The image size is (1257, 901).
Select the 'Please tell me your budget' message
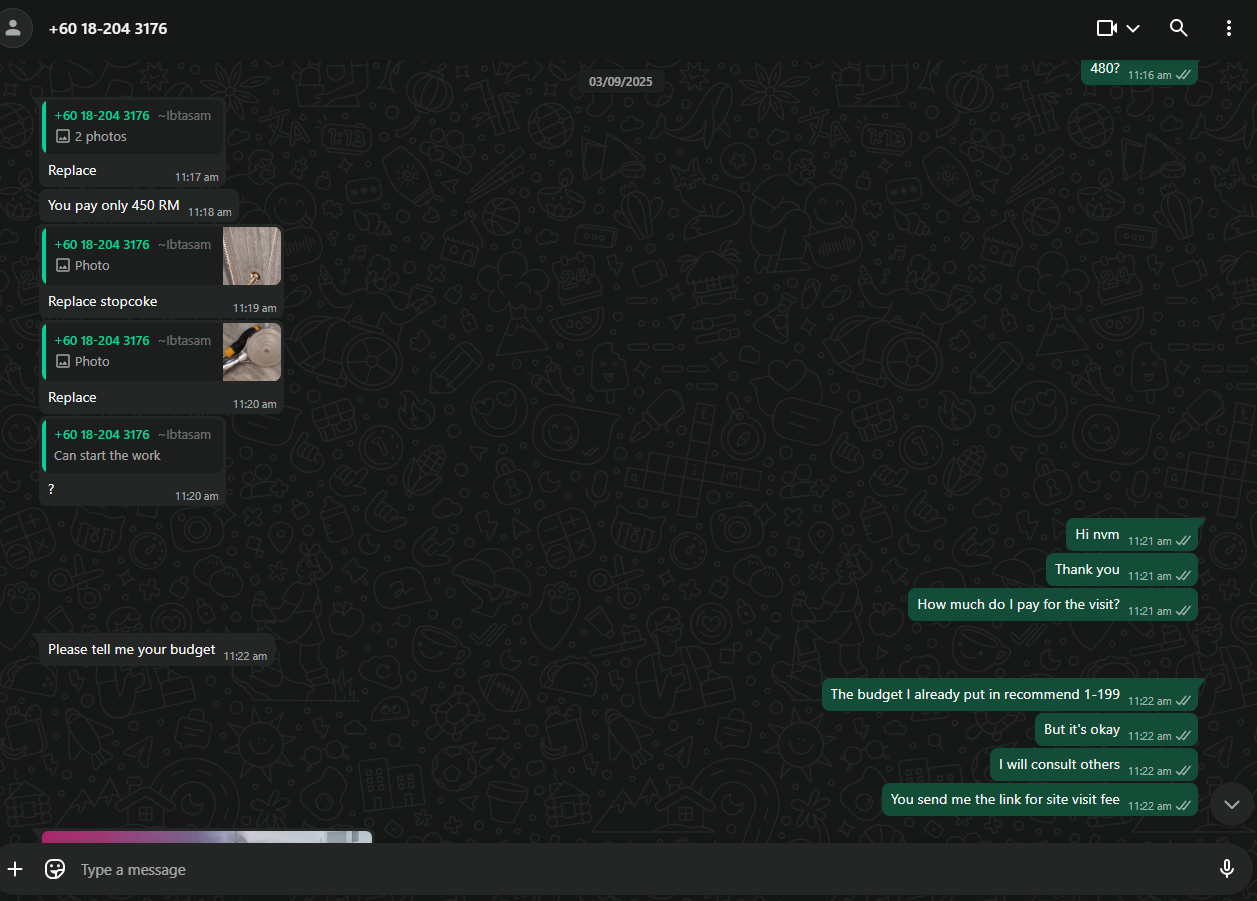pos(157,650)
